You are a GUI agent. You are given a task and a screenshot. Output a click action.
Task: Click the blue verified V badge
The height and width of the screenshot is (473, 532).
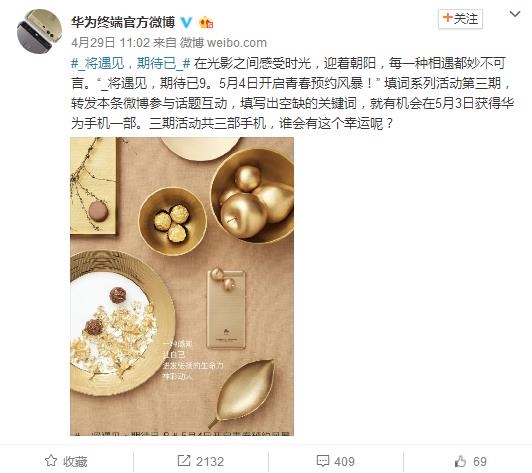click(186, 22)
